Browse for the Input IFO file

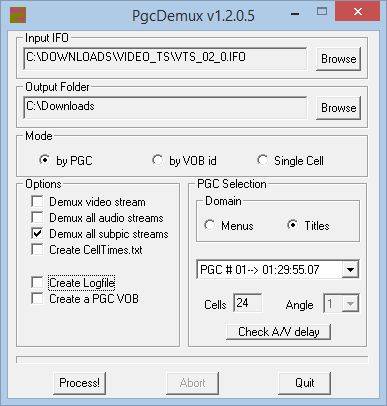[x=338, y=59]
